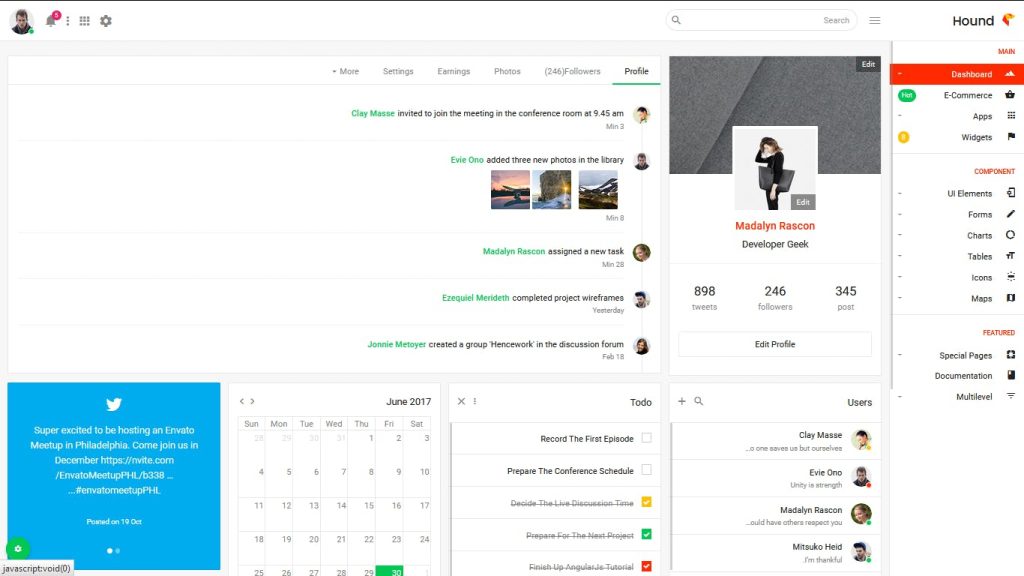
Task: Check the Prepare The Conference Schedule box
Action: (645, 470)
